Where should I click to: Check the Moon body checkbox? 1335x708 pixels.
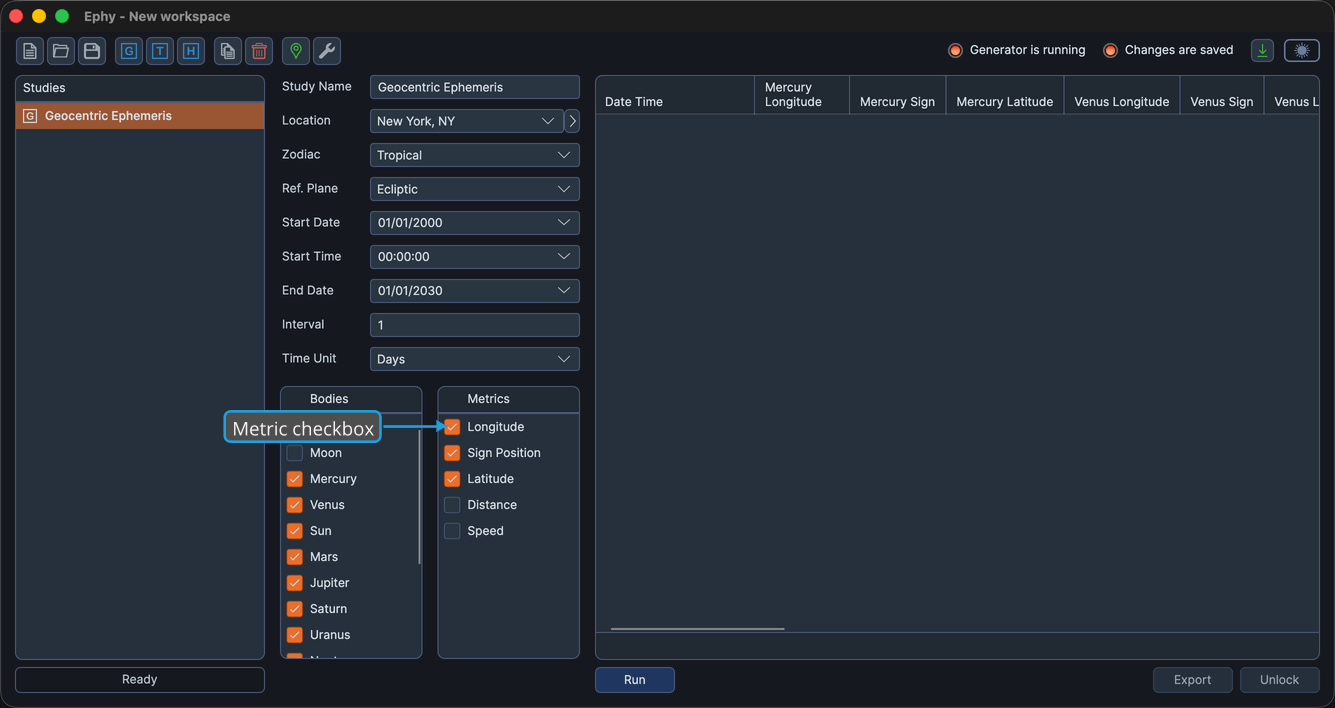tap(295, 453)
